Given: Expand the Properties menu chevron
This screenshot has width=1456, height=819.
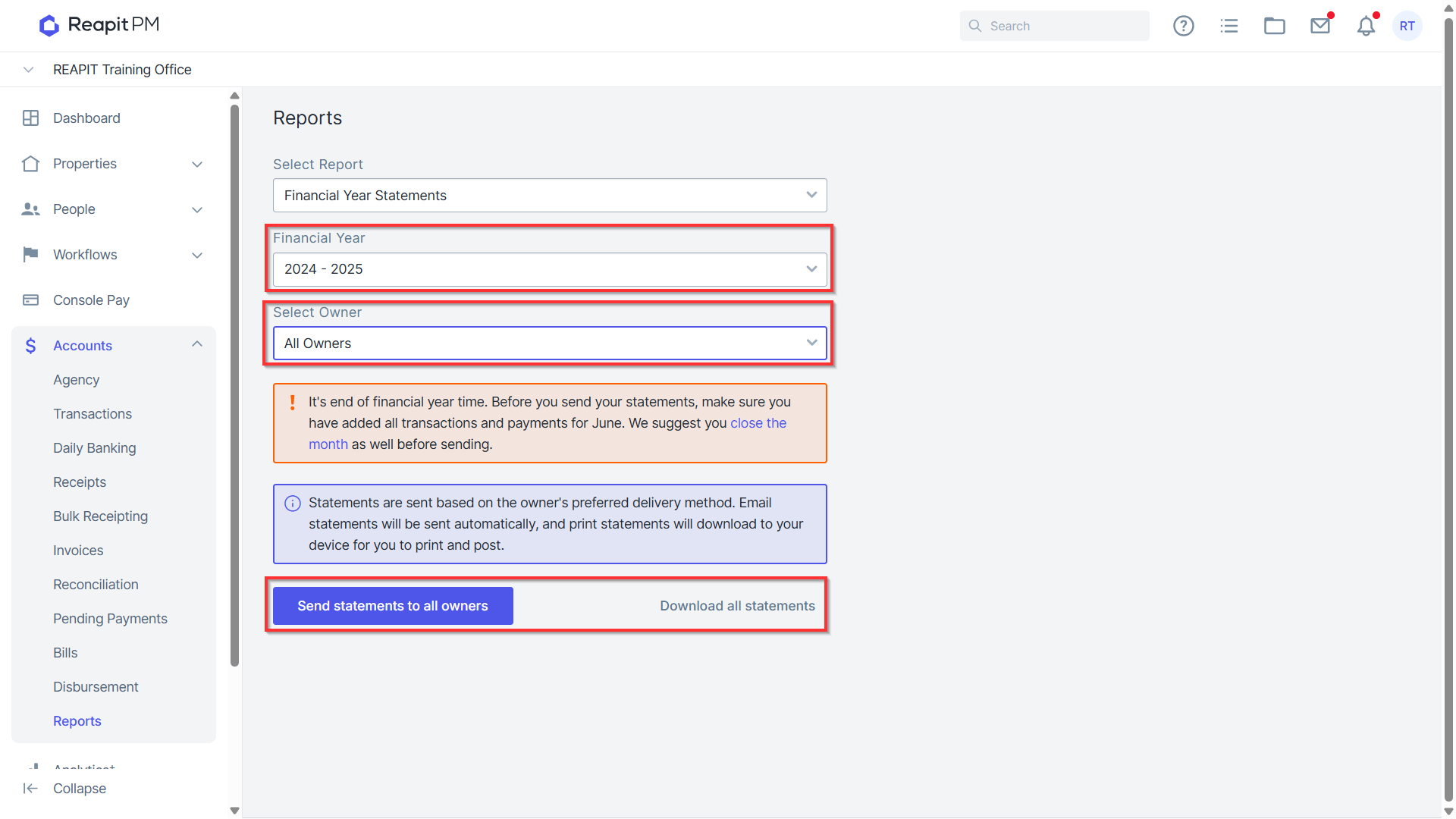Looking at the screenshot, I should click(x=197, y=165).
